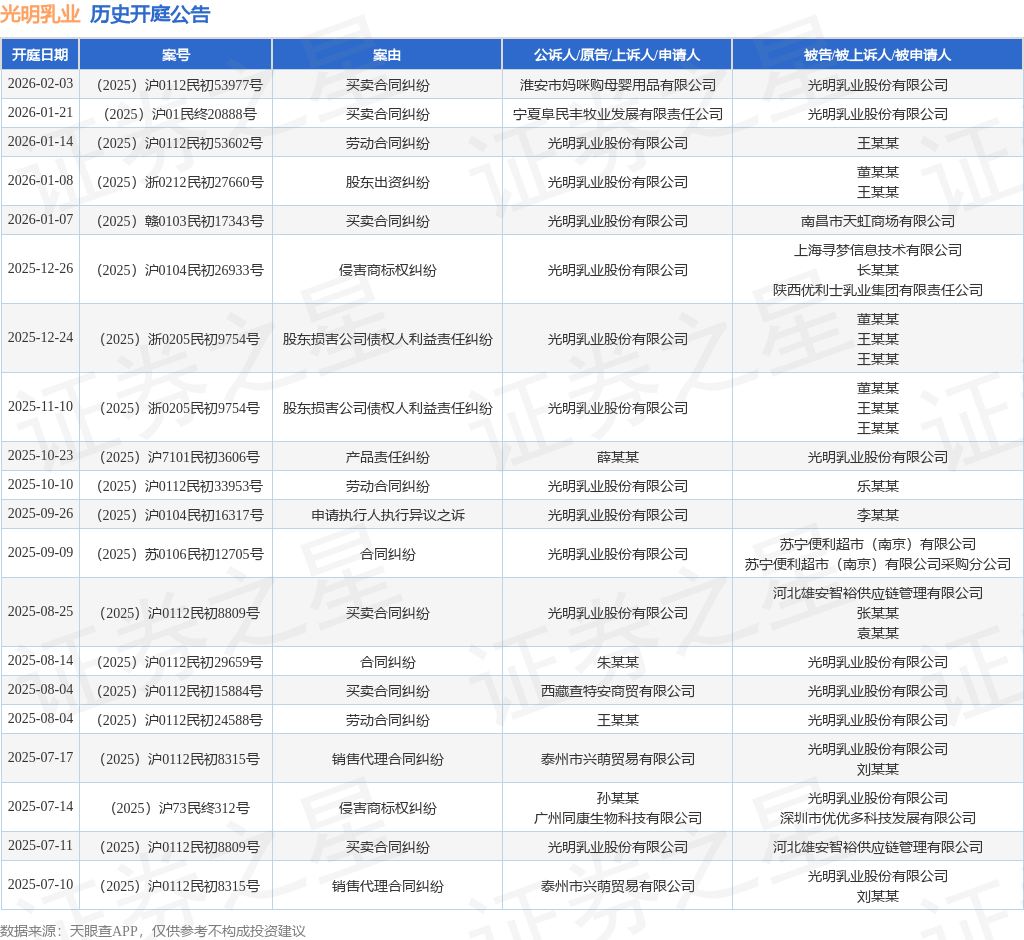The image size is (1024, 940).
Task: Click the date 2025-07-17
Action: [x=40, y=758]
